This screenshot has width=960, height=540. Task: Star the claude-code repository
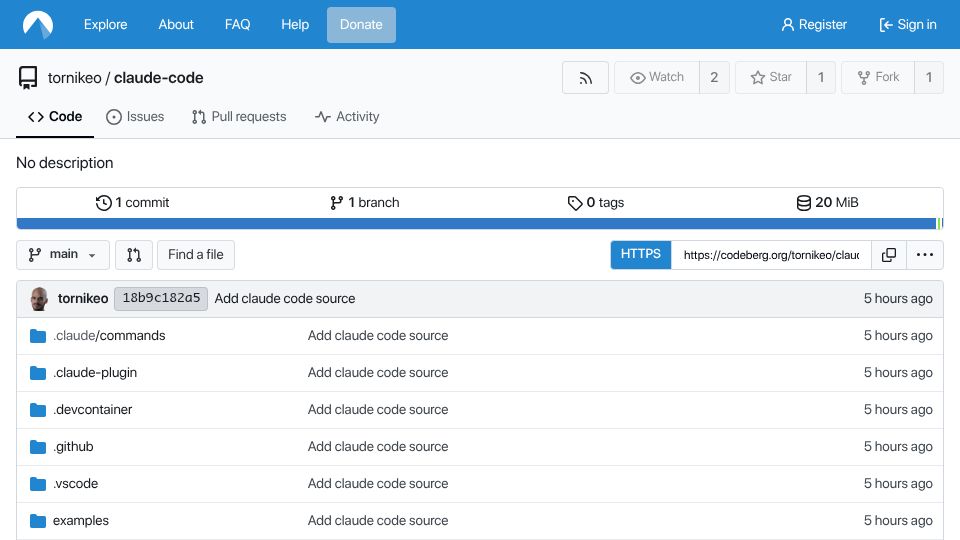771,77
